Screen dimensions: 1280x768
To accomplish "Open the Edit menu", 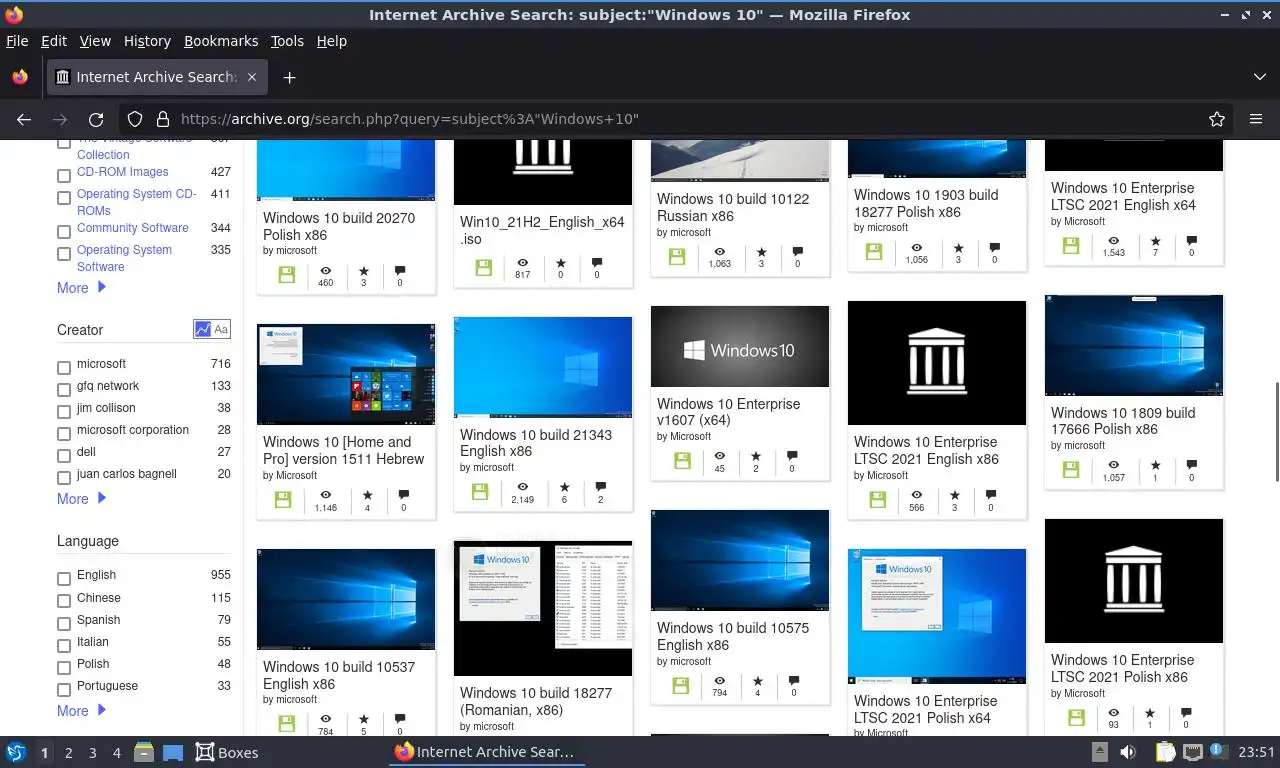I will pyautogui.click(x=54, y=41).
